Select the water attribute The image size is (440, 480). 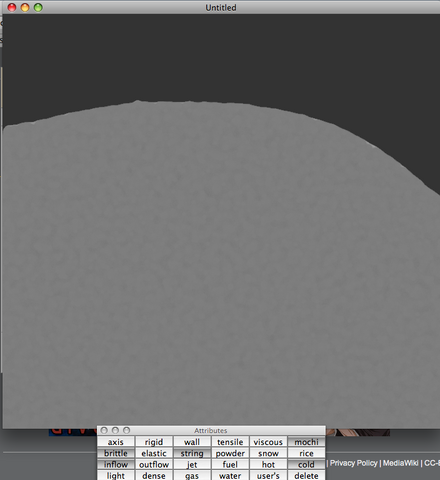coord(230,475)
